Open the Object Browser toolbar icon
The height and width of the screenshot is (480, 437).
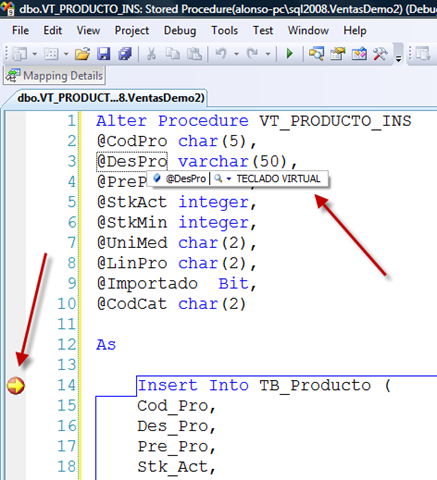359,54
